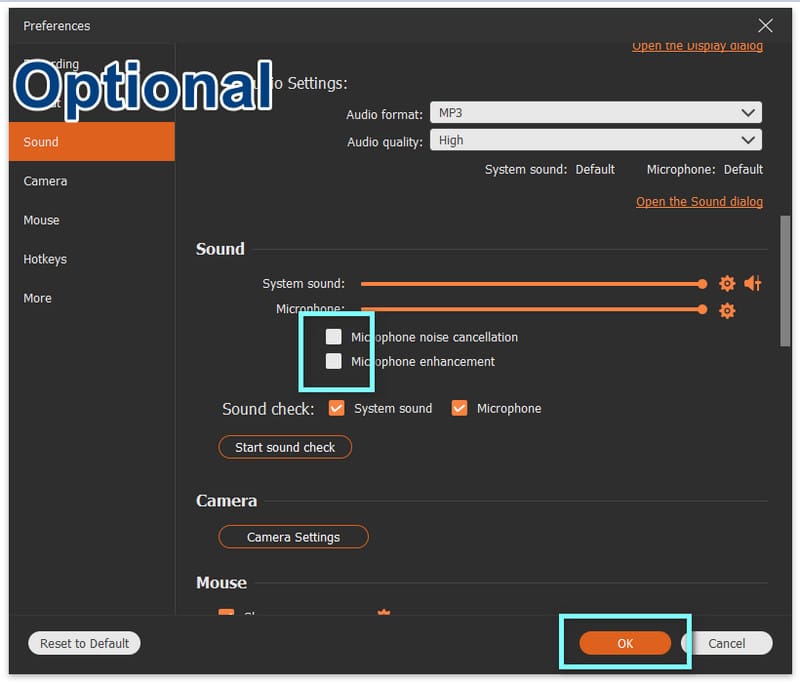Image resolution: width=800 pixels, height=683 pixels.
Task: Click the Start sound check button
Action: (x=285, y=447)
